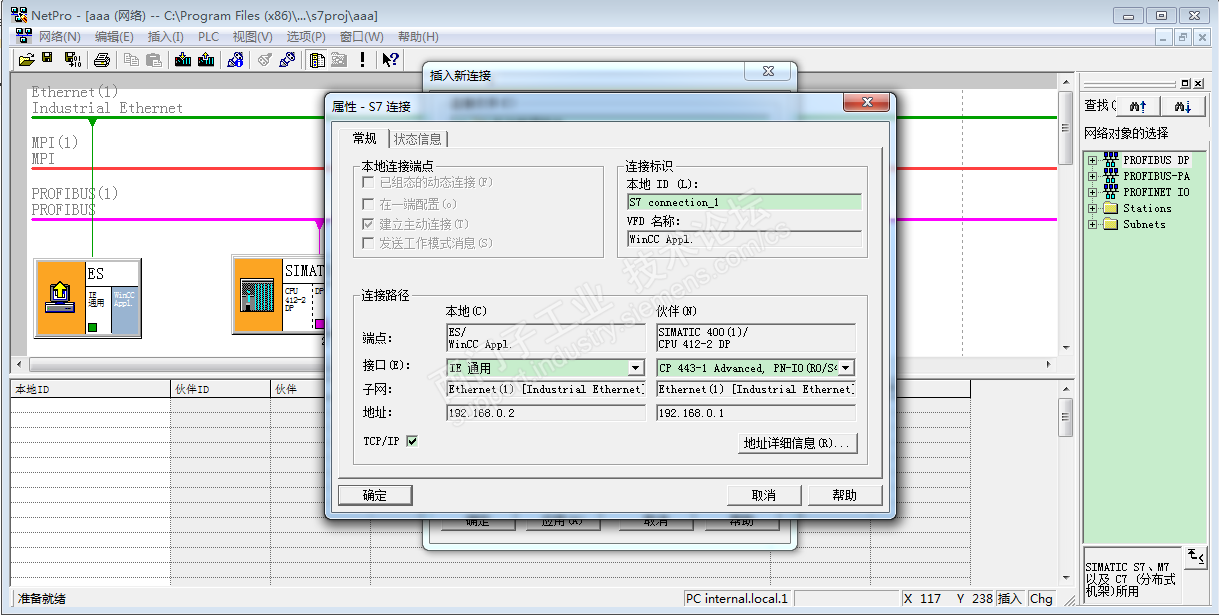
Task: Select the 常规 tab
Action: point(364,138)
